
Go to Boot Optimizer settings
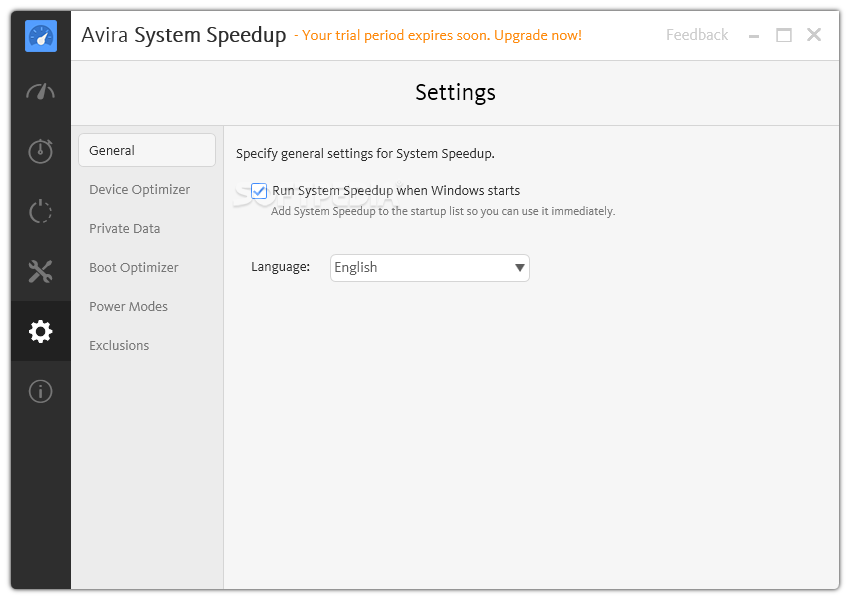click(x=133, y=267)
